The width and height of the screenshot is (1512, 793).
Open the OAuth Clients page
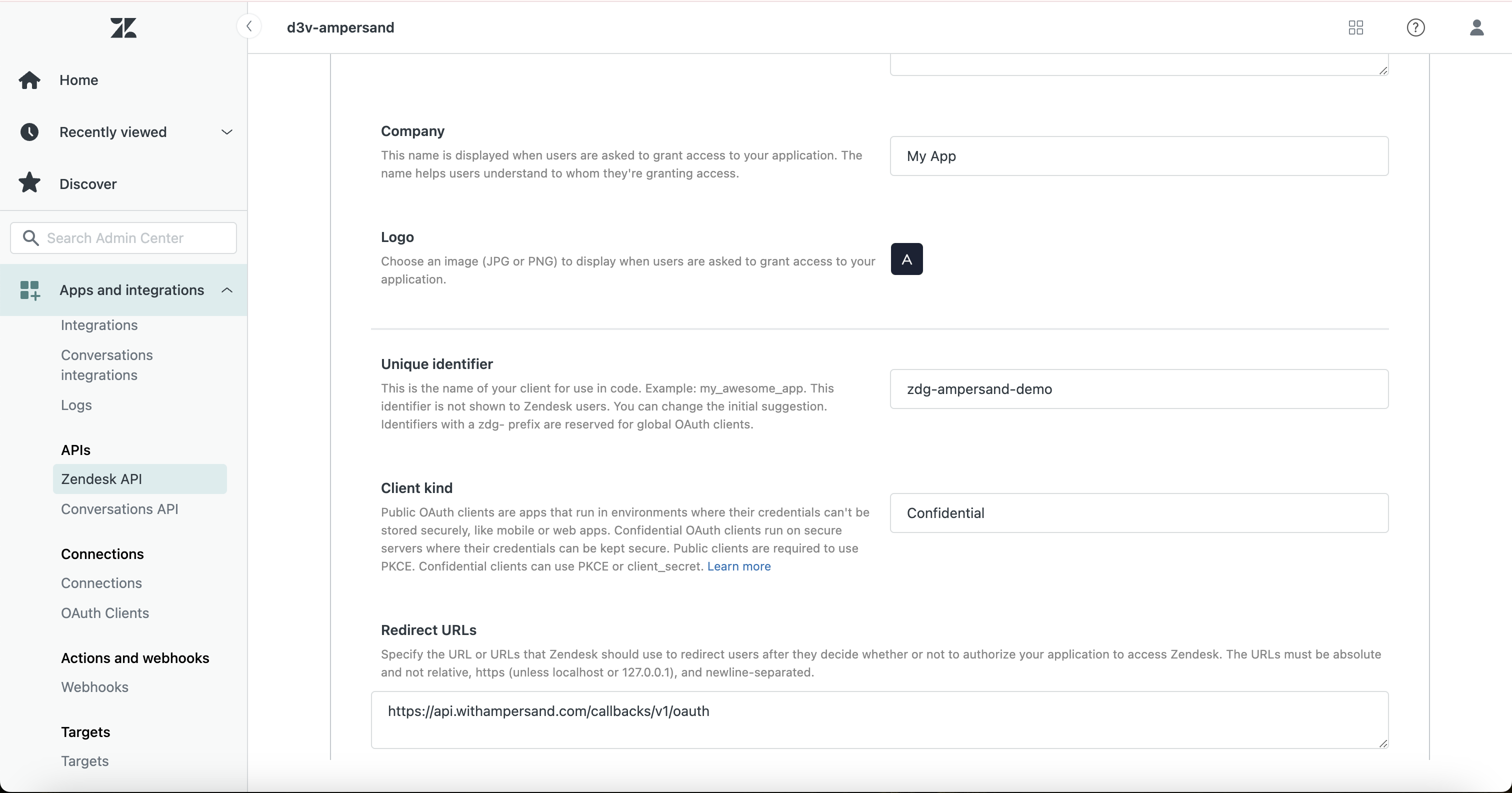coord(104,613)
